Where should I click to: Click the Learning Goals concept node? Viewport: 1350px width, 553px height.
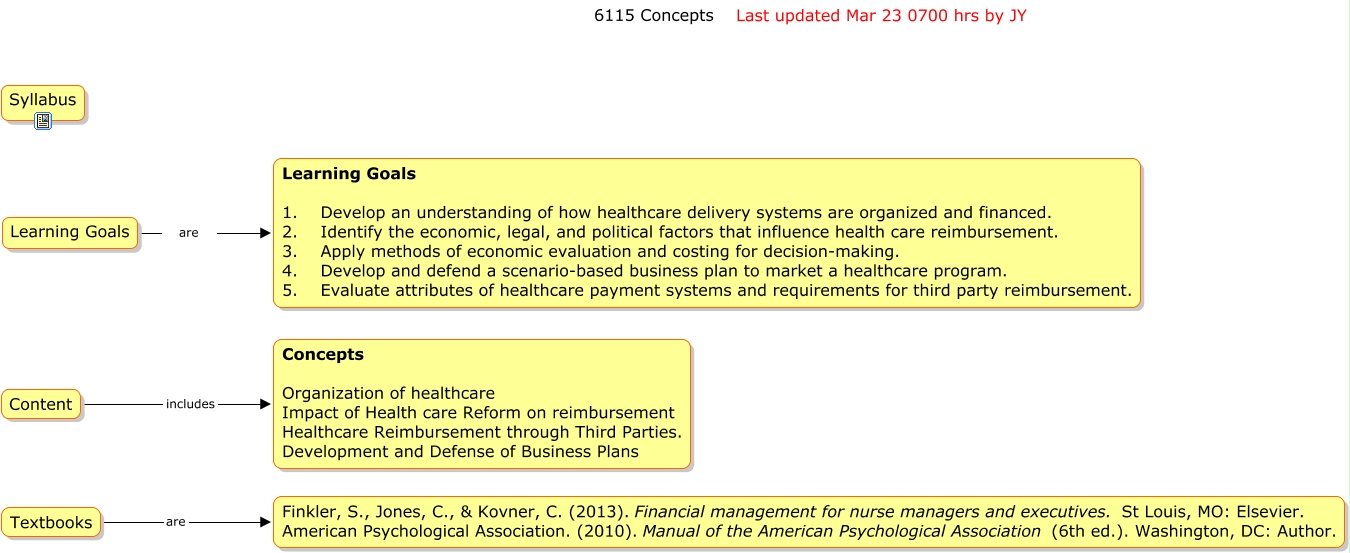(x=70, y=232)
